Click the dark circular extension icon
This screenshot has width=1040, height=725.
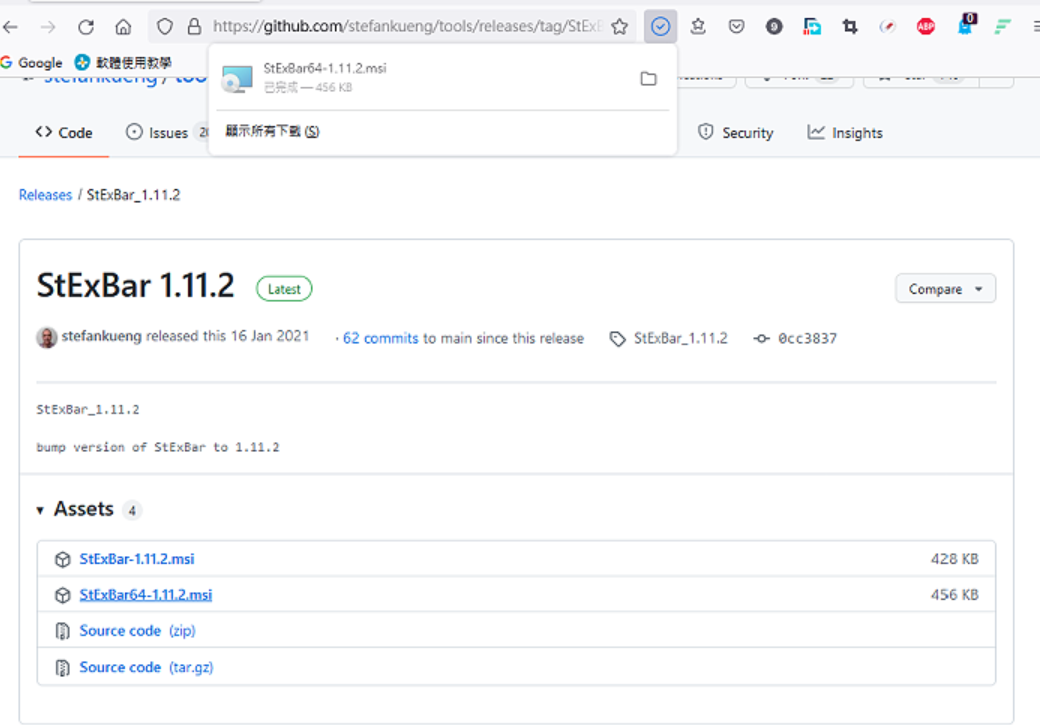pos(773,27)
